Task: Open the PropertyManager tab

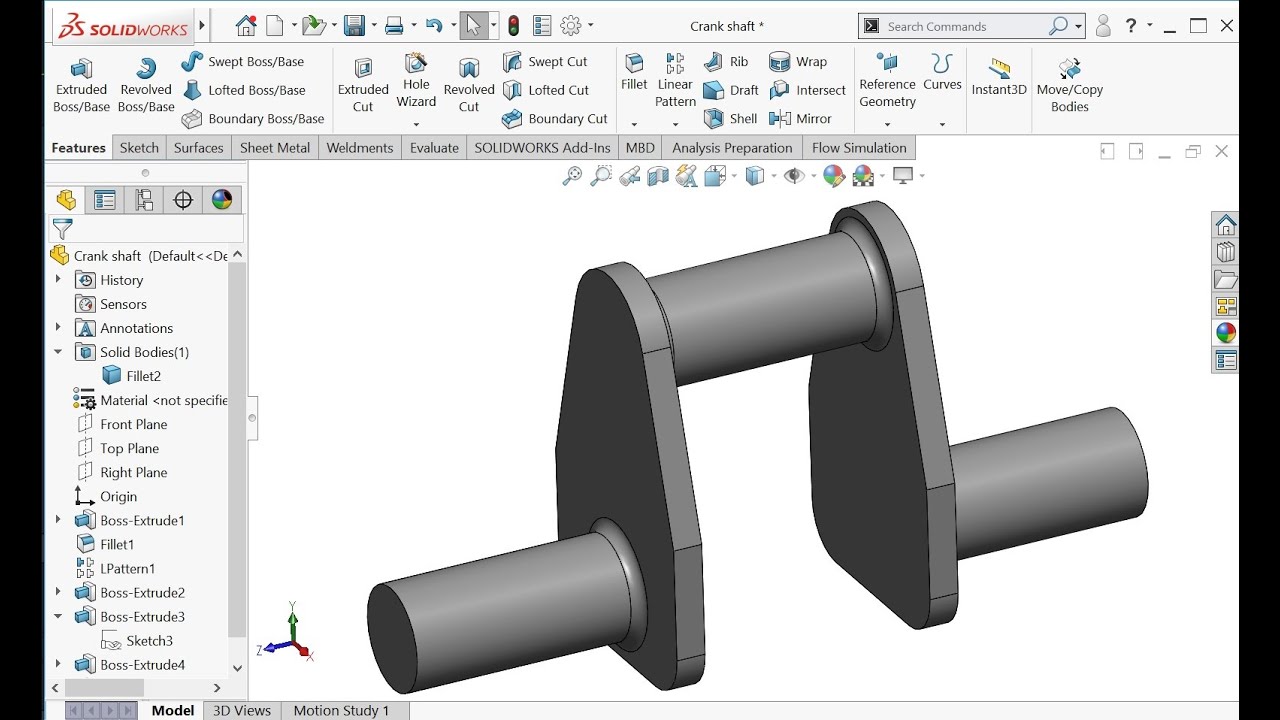Action: point(105,200)
